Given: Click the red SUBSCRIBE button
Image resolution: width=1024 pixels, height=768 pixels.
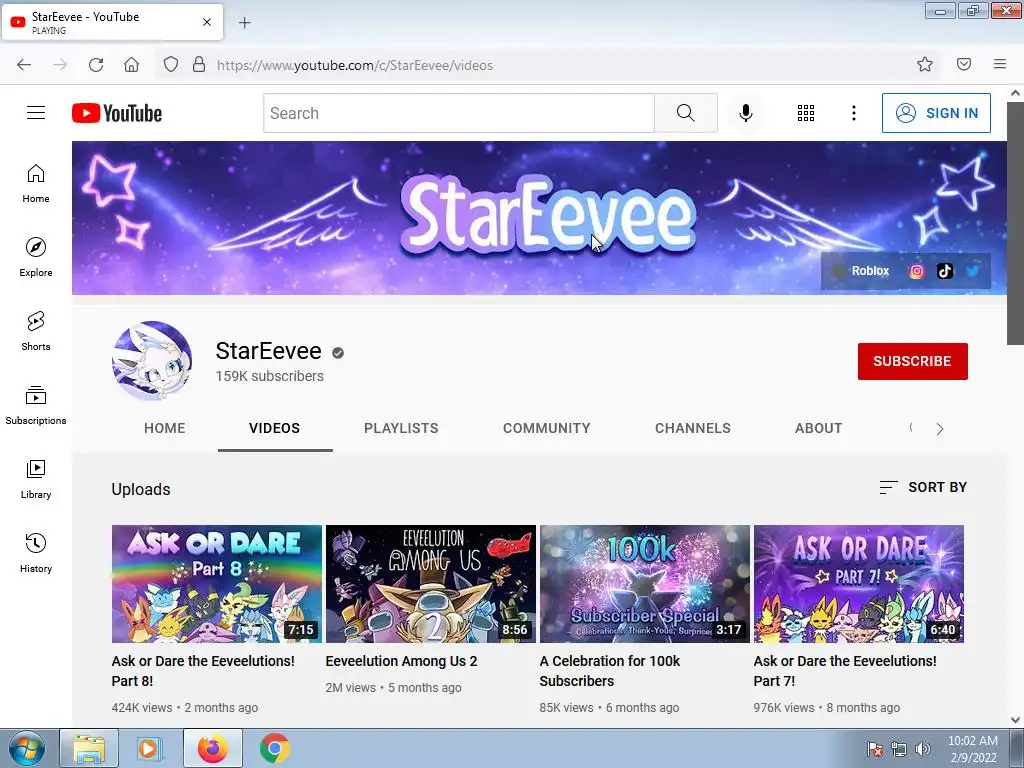Looking at the screenshot, I should tap(912, 361).
